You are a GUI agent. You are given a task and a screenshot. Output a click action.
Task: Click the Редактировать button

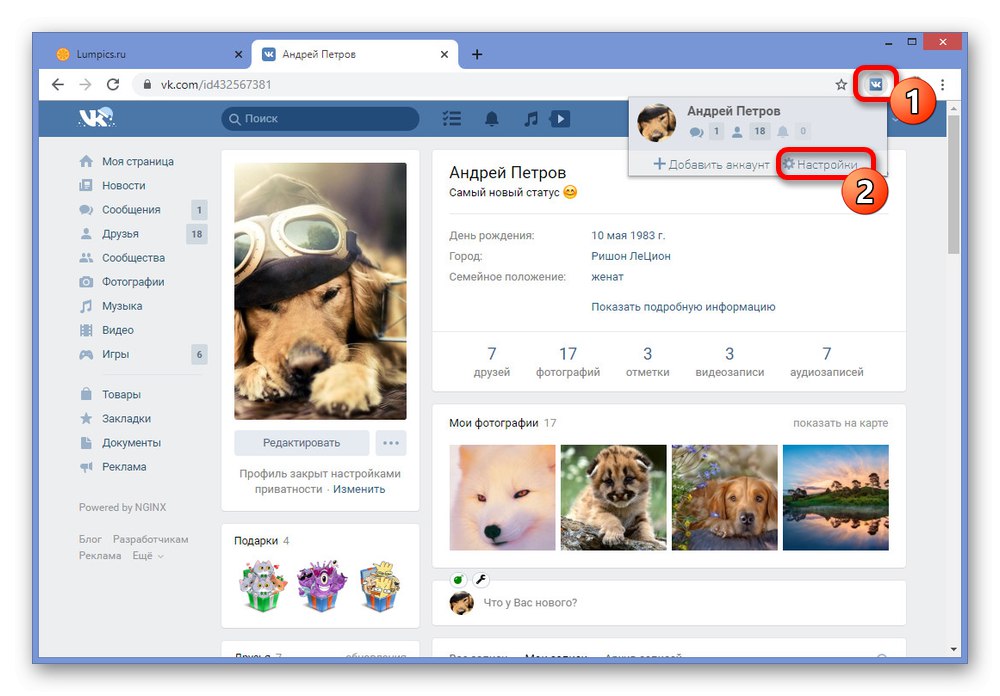[x=302, y=443]
